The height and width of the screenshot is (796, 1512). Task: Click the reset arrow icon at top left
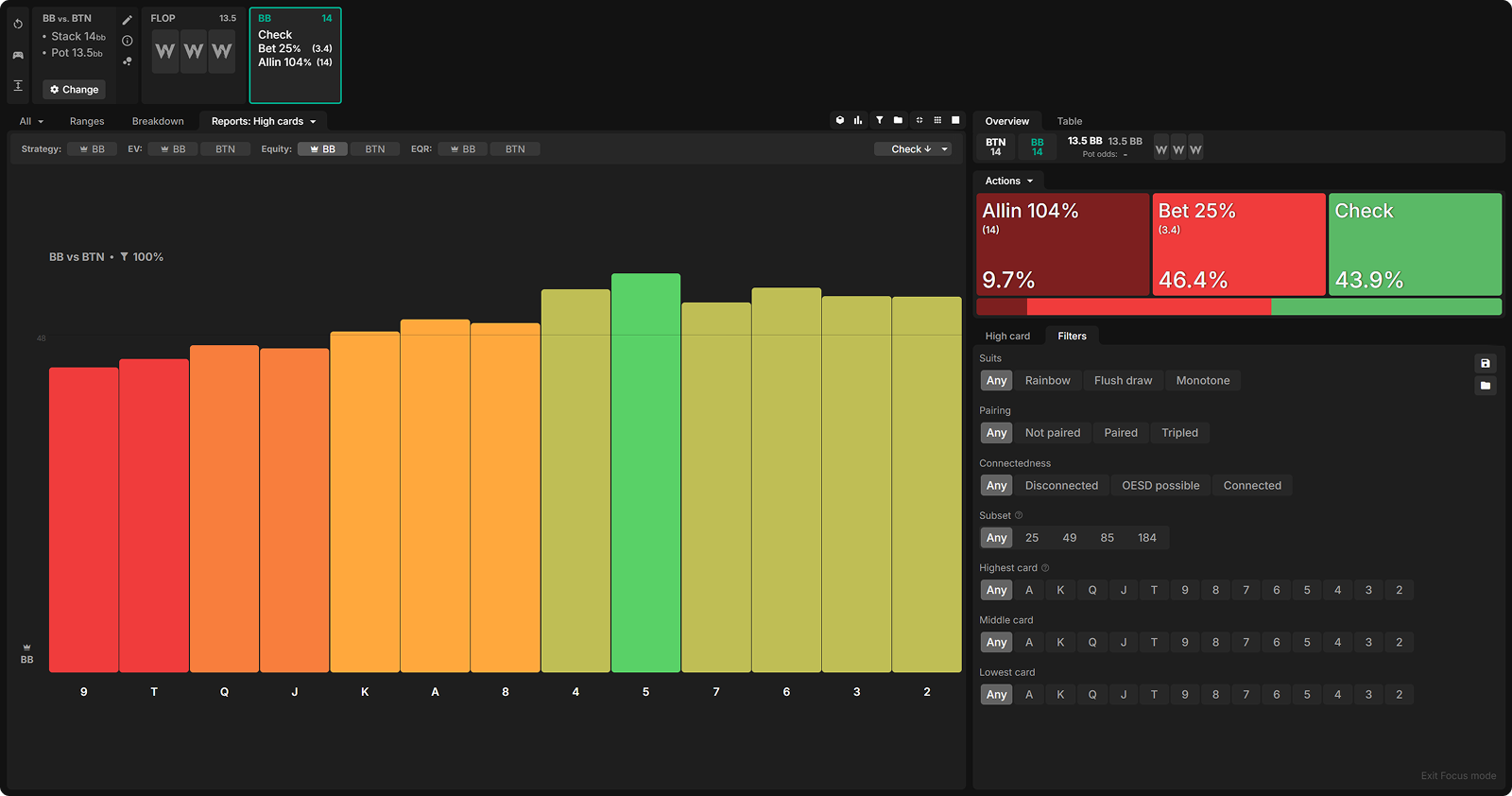[x=18, y=24]
